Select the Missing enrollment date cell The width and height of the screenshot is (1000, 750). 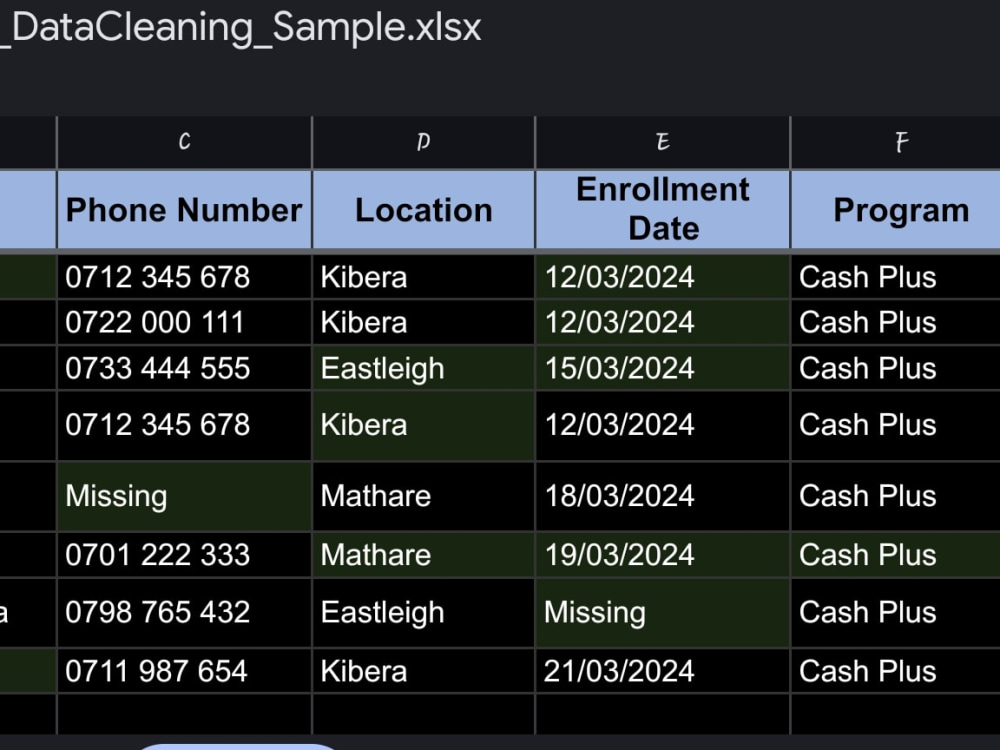pos(663,613)
